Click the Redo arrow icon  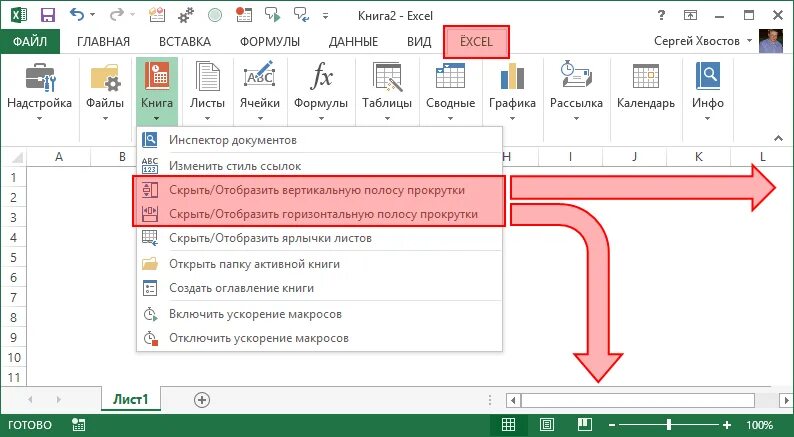[116, 15]
